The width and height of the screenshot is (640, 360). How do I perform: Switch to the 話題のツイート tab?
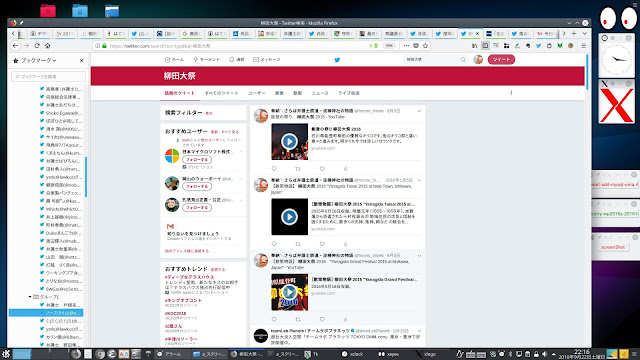point(180,93)
